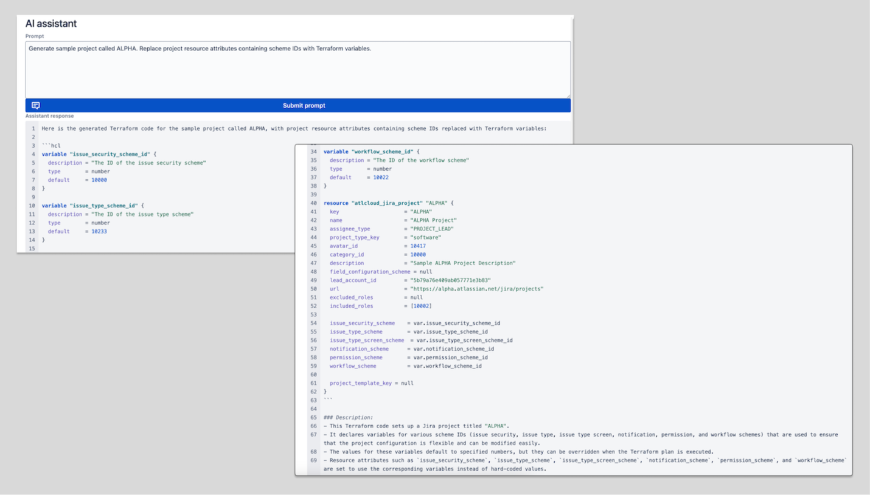Viewport: 870px width, 495px height.
Task: Click line number 10 in the code gutter
Action: pyautogui.click(x=32, y=205)
